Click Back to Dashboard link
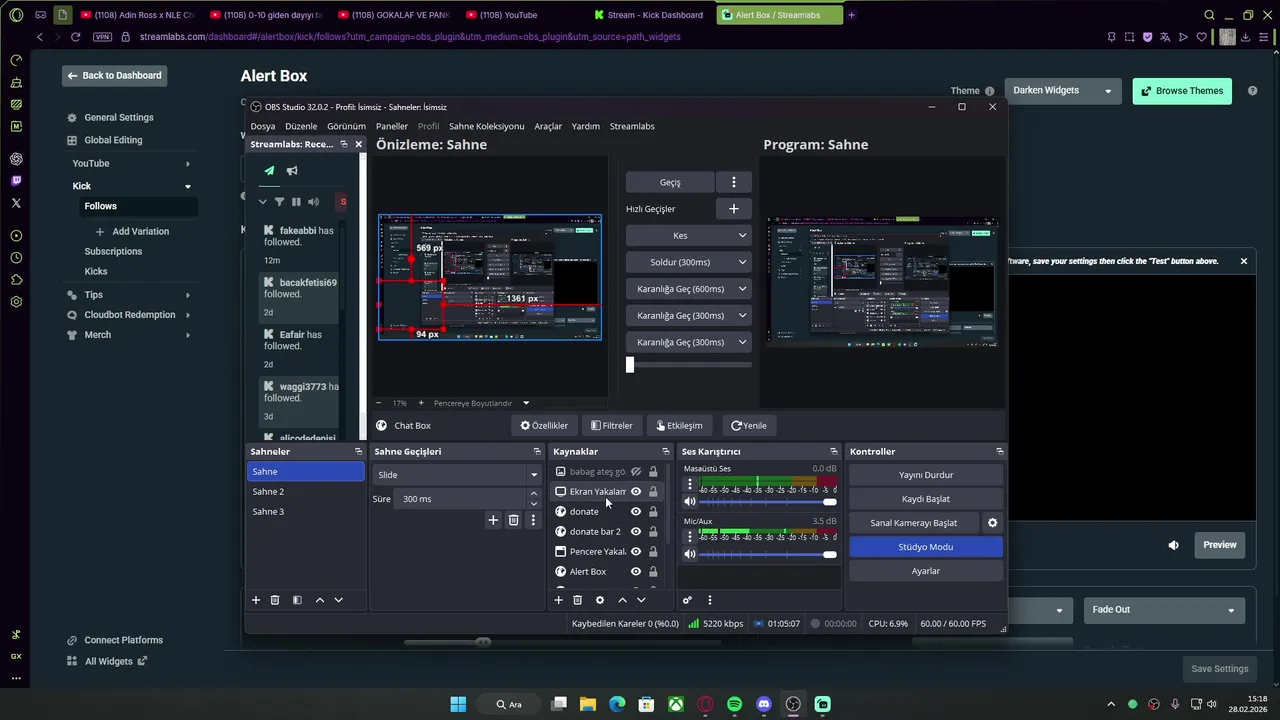Image resolution: width=1280 pixels, height=720 pixels. pyautogui.click(x=114, y=76)
